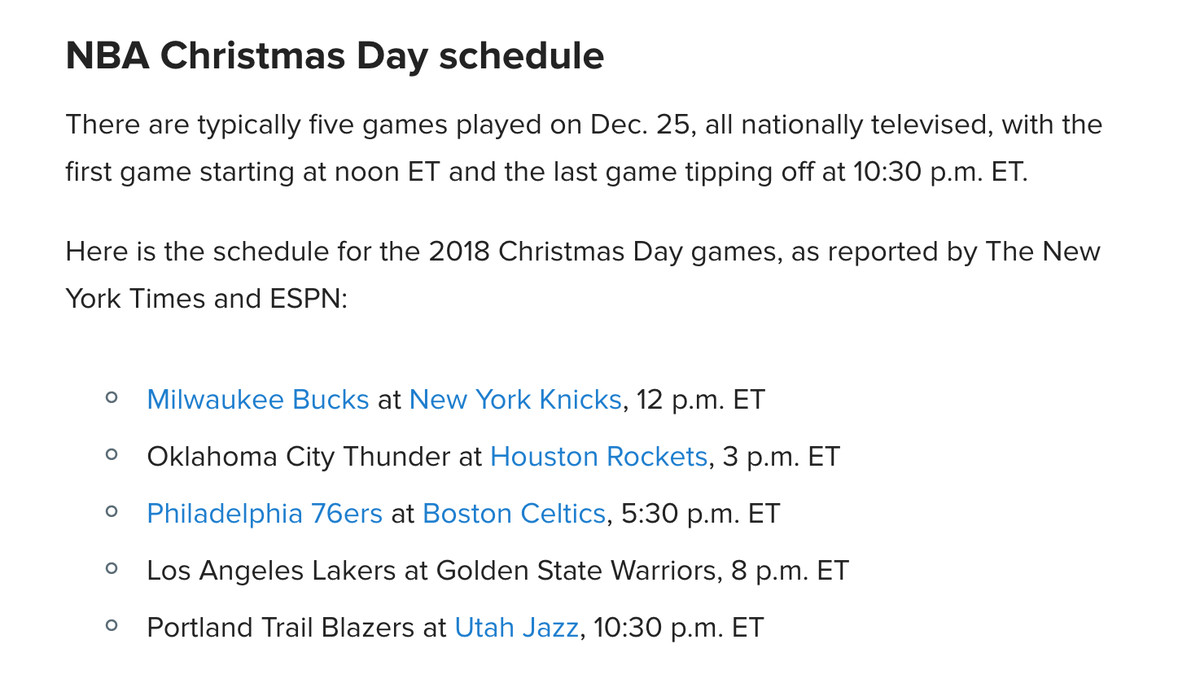Click the Golden State Warriors text
Viewport: 1200px width, 679px height.
pyautogui.click(x=576, y=571)
